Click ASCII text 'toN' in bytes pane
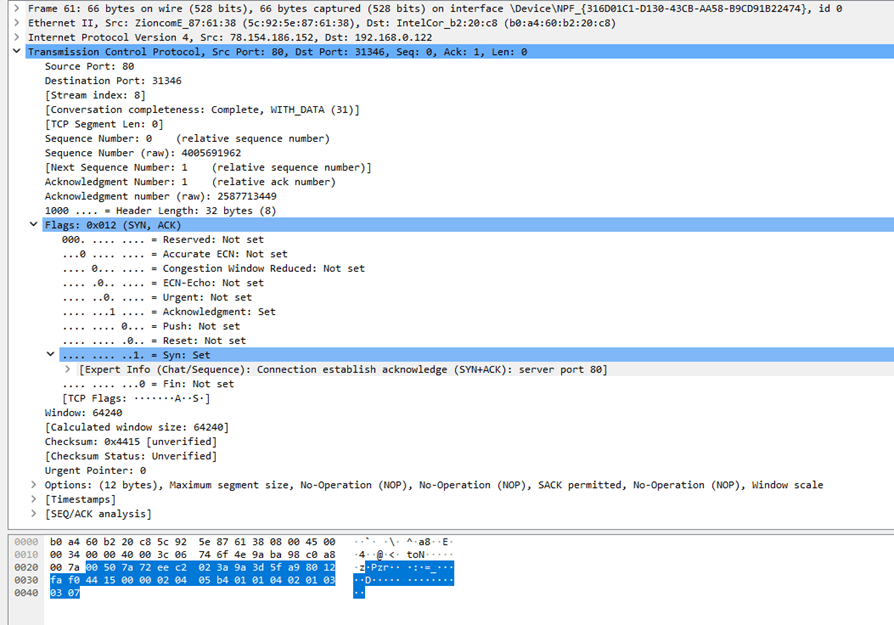The image size is (894, 625). (x=416, y=554)
